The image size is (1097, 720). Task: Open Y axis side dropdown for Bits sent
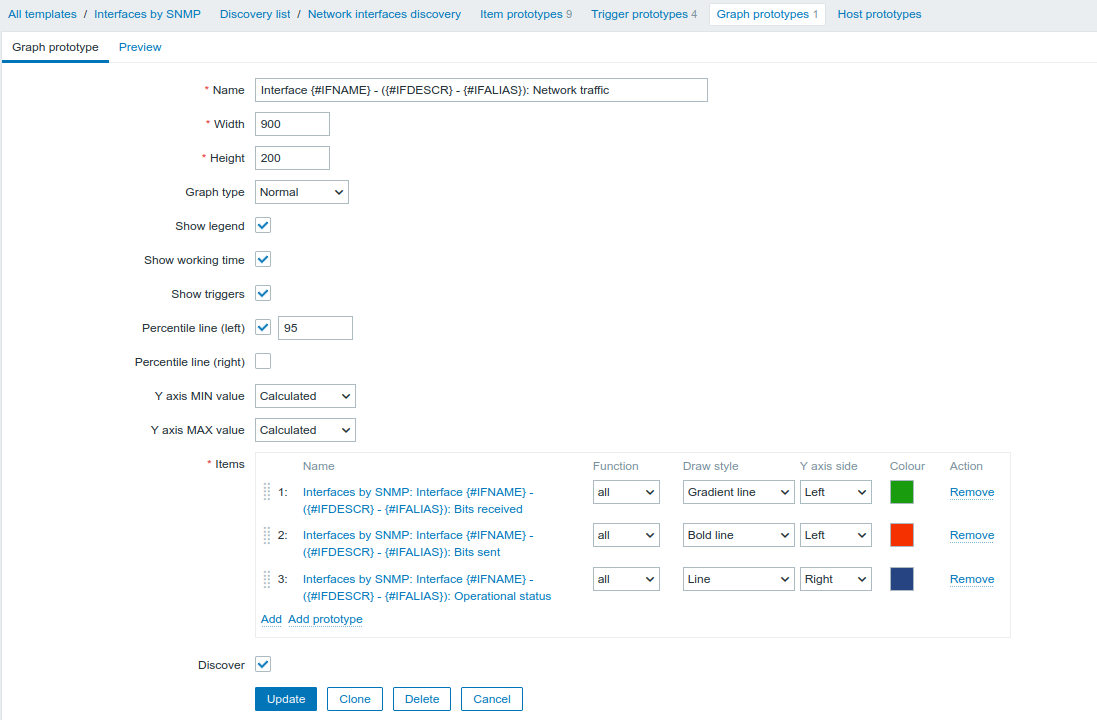pos(836,535)
